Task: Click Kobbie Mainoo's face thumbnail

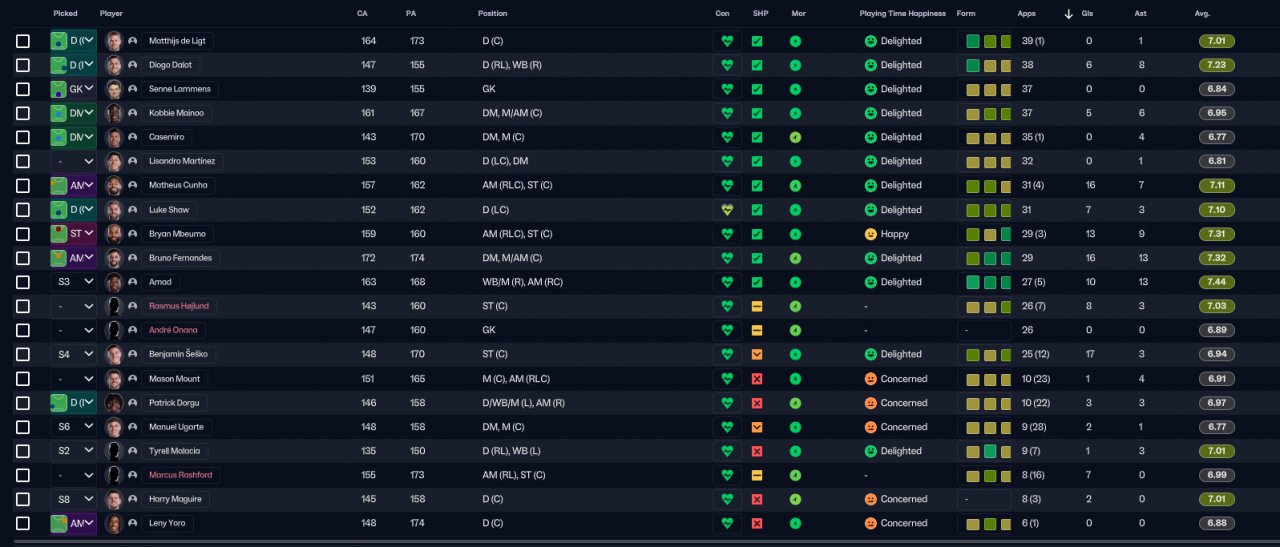Action: (114, 113)
